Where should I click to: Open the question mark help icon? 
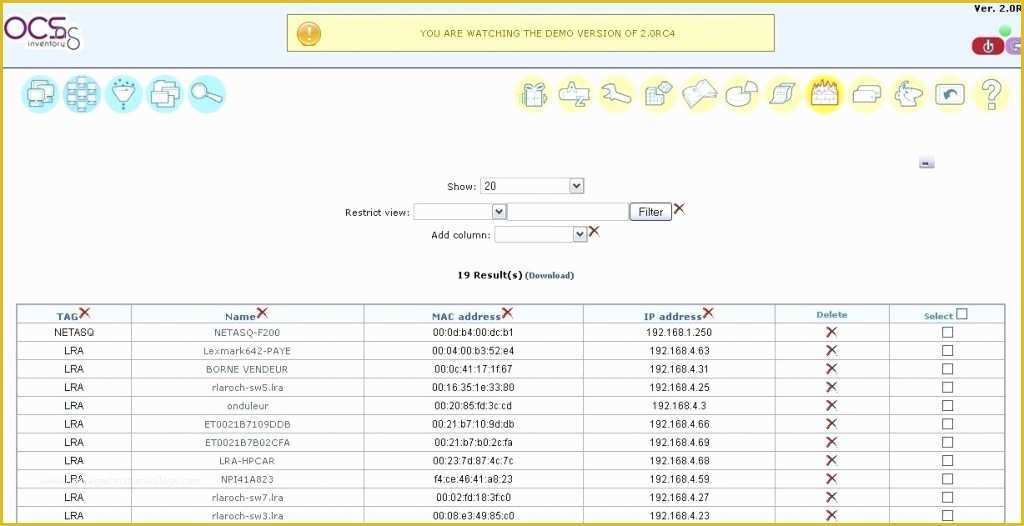point(991,95)
